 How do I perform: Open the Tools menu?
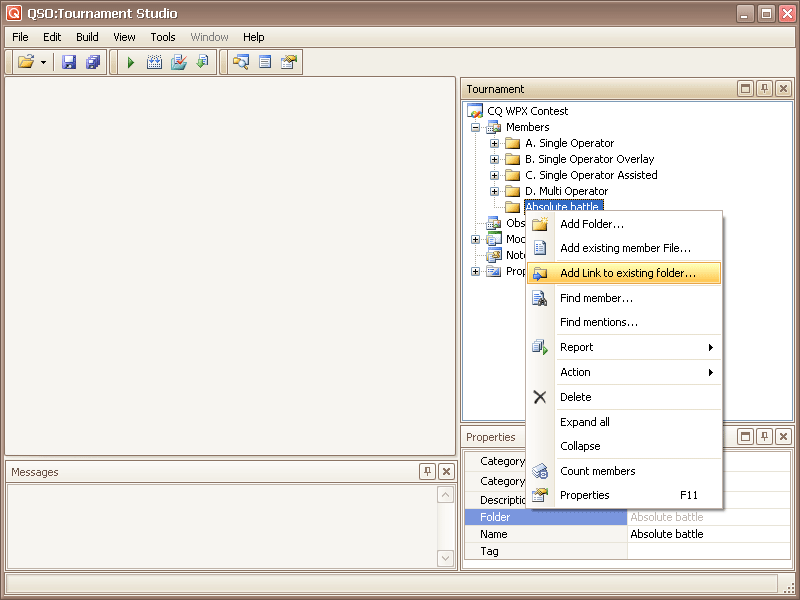(x=163, y=37)
